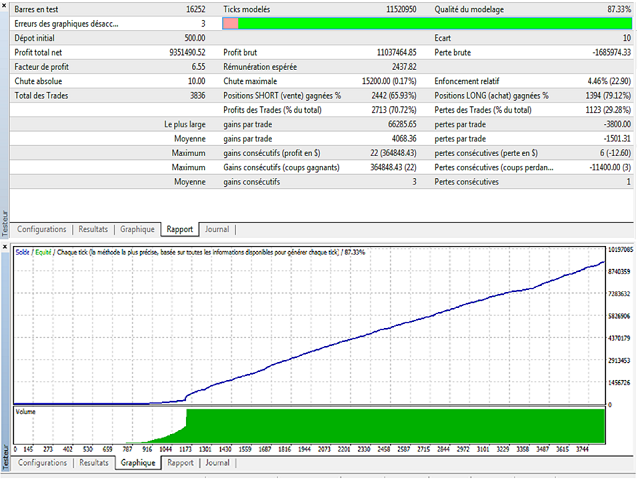640x480 pixels.
Task: Select the Rapport tab in upper panel
Action: (x=180, y=229)
